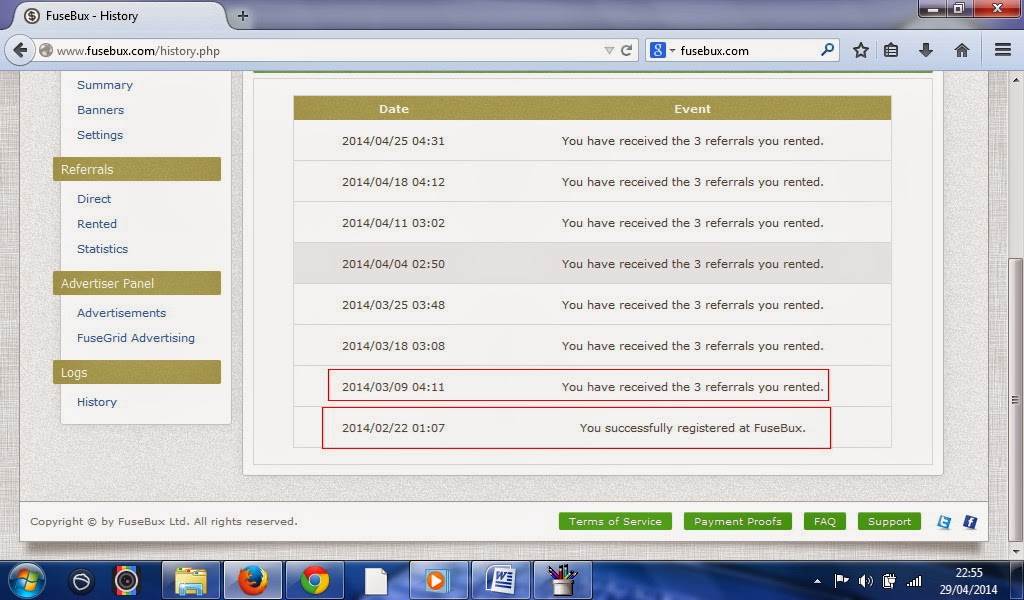The height and width of the screenshot is (600, 1024).
Task: Select the 2014/03/18 03:08 date cell
Action: 393,345
